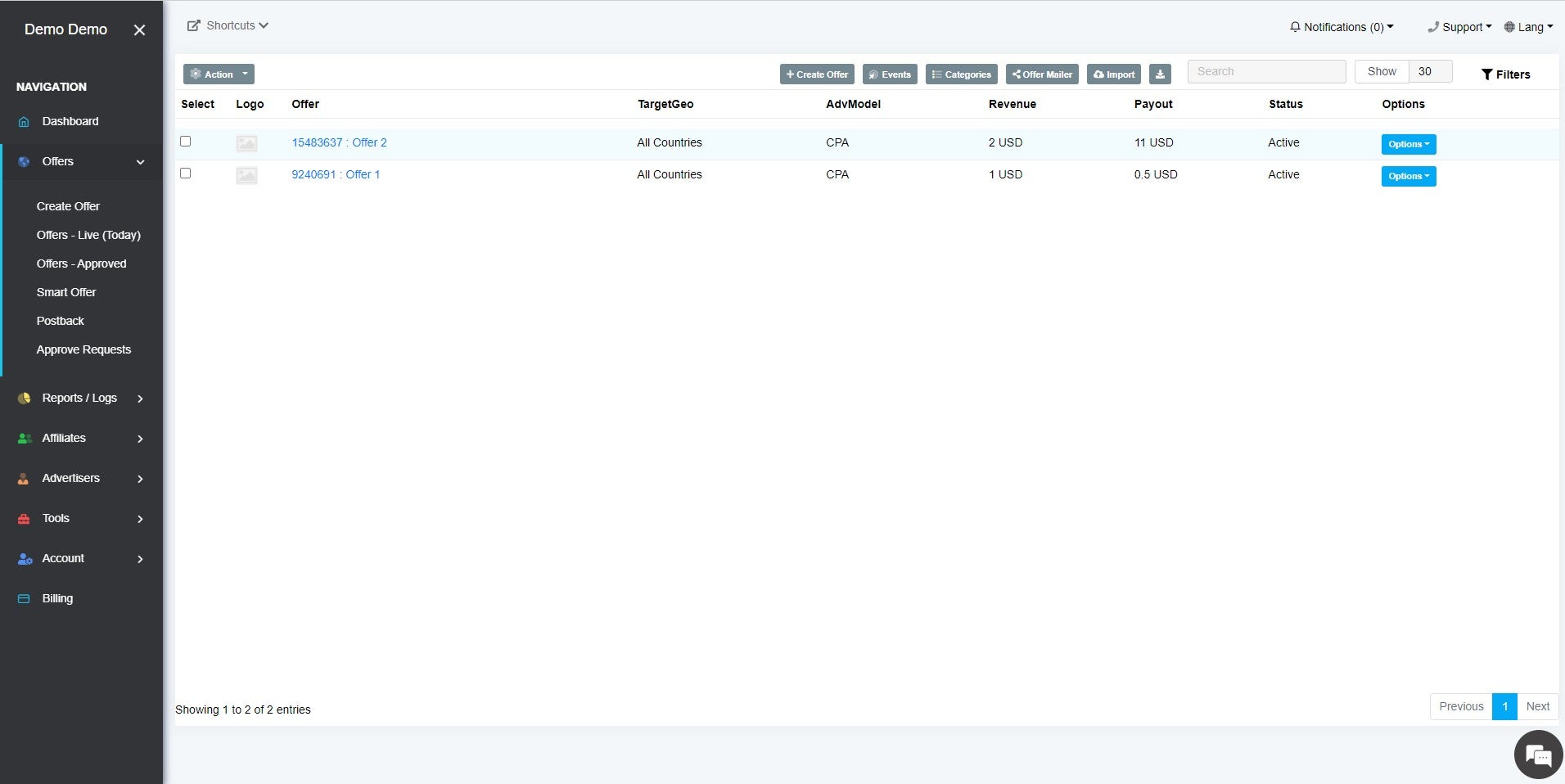
Task: Click the Offer 2 logo thumbnail
Action: click(246, 144)
